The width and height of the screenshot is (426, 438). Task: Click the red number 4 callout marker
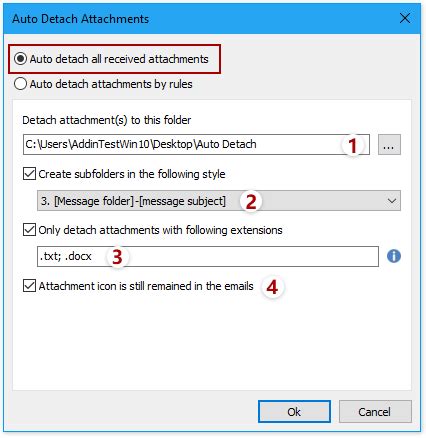pyautogui.click(x=272, y=287)
